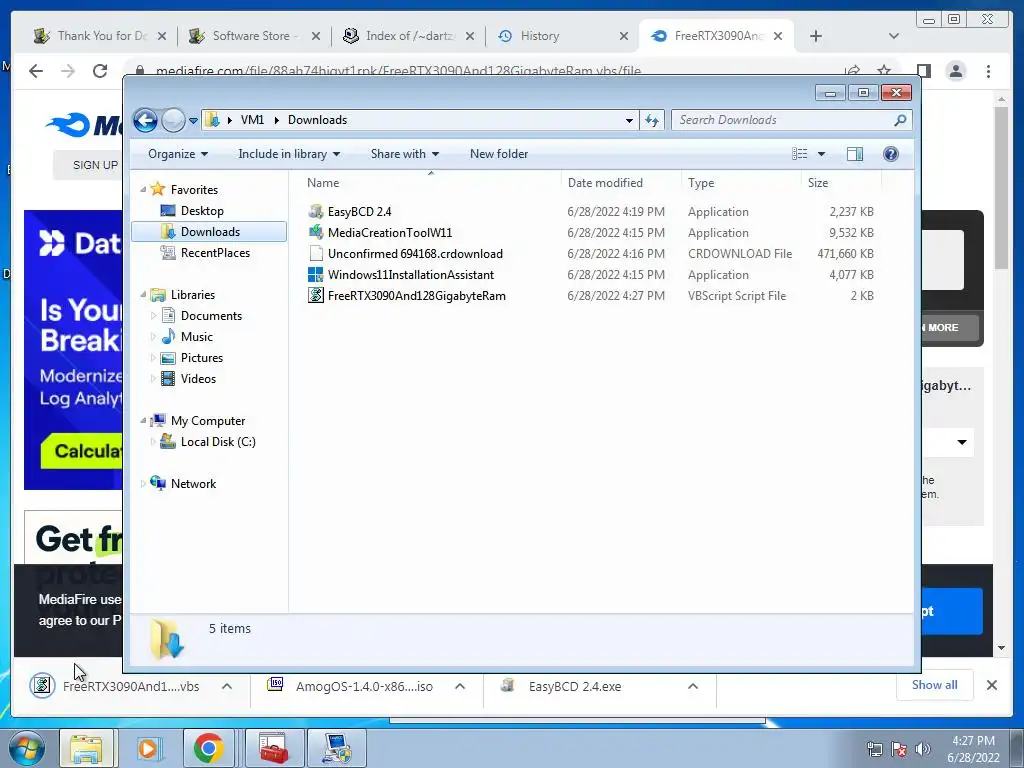
Task: Open the Organize menu
Action: click(178, 154)
